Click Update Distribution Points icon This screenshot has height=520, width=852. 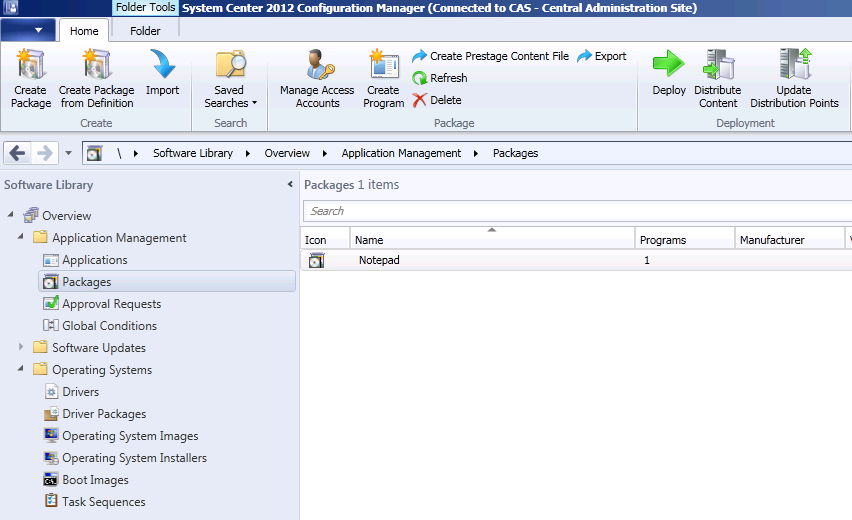[x=794, y=66]
